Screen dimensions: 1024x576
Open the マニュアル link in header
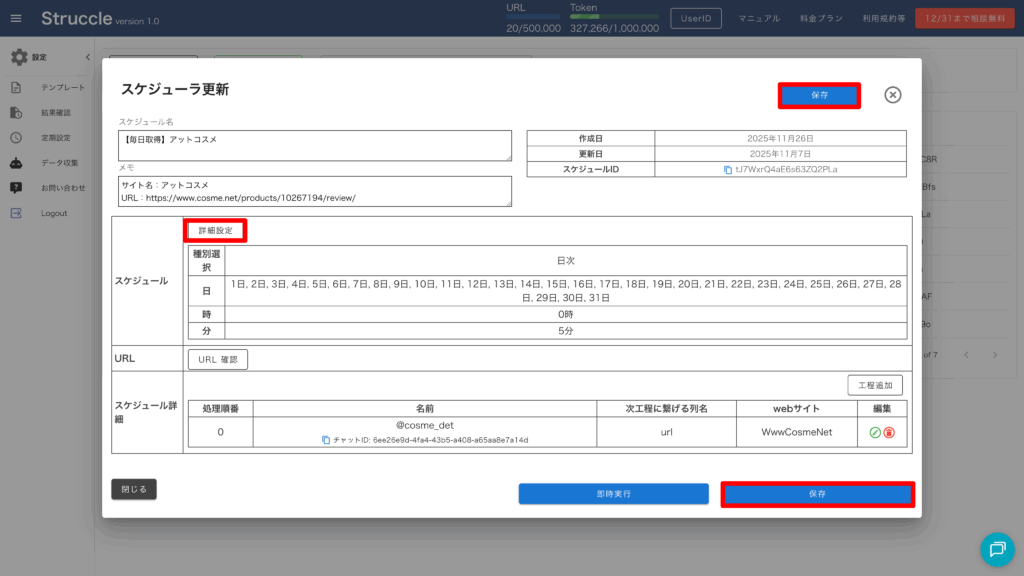pos(759,19)
